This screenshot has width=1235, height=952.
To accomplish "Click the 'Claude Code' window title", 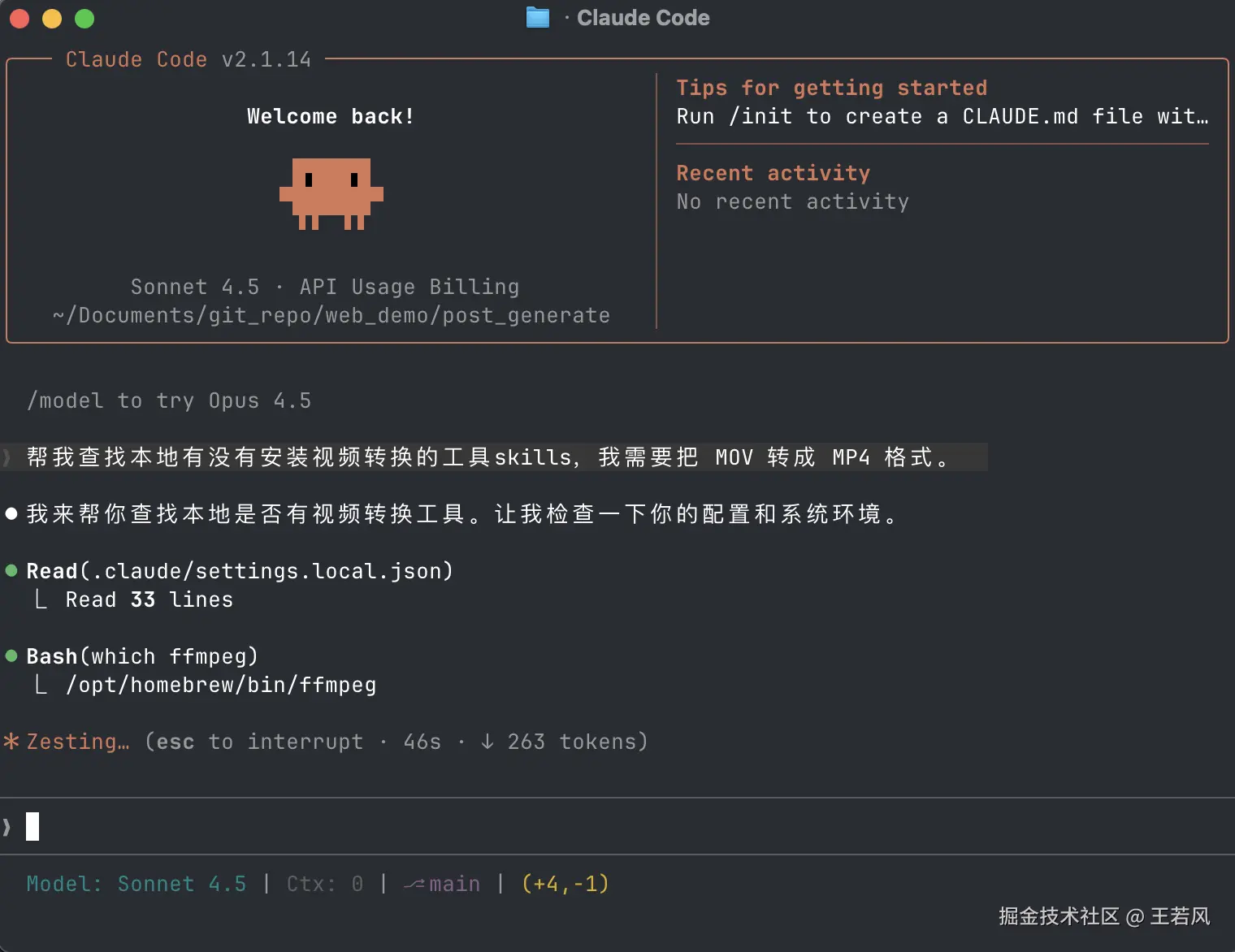I will [643, 18].
